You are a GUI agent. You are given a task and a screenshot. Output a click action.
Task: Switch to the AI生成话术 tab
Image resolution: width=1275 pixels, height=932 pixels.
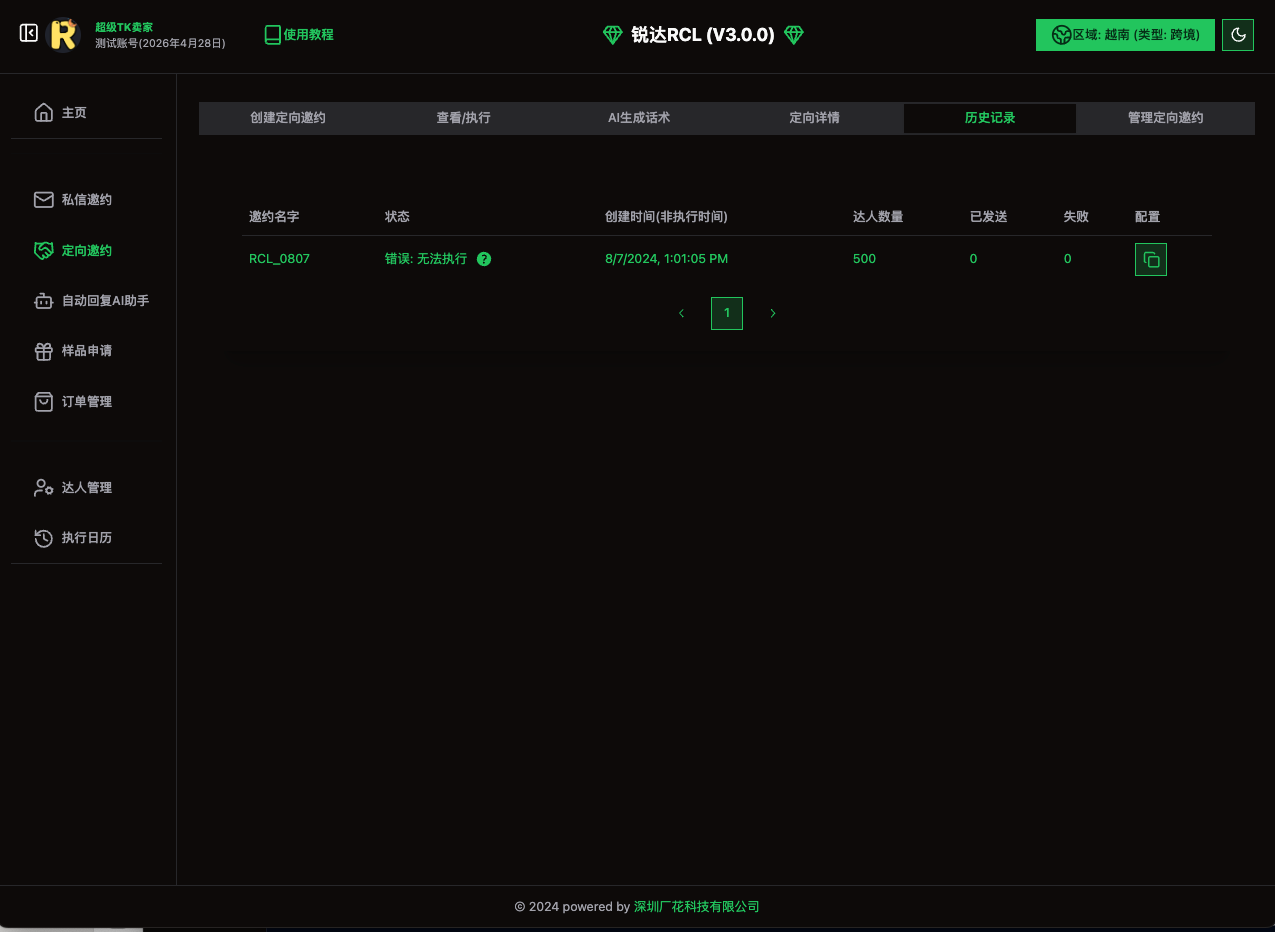pyautogui.click(x=639, y=118)
